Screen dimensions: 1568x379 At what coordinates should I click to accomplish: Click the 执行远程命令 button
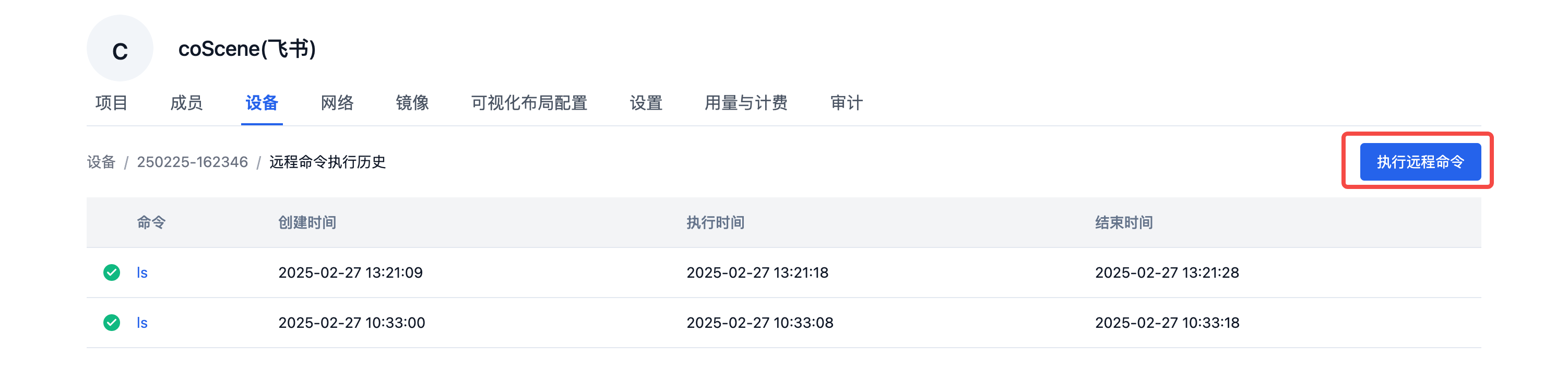[1420, 162]
